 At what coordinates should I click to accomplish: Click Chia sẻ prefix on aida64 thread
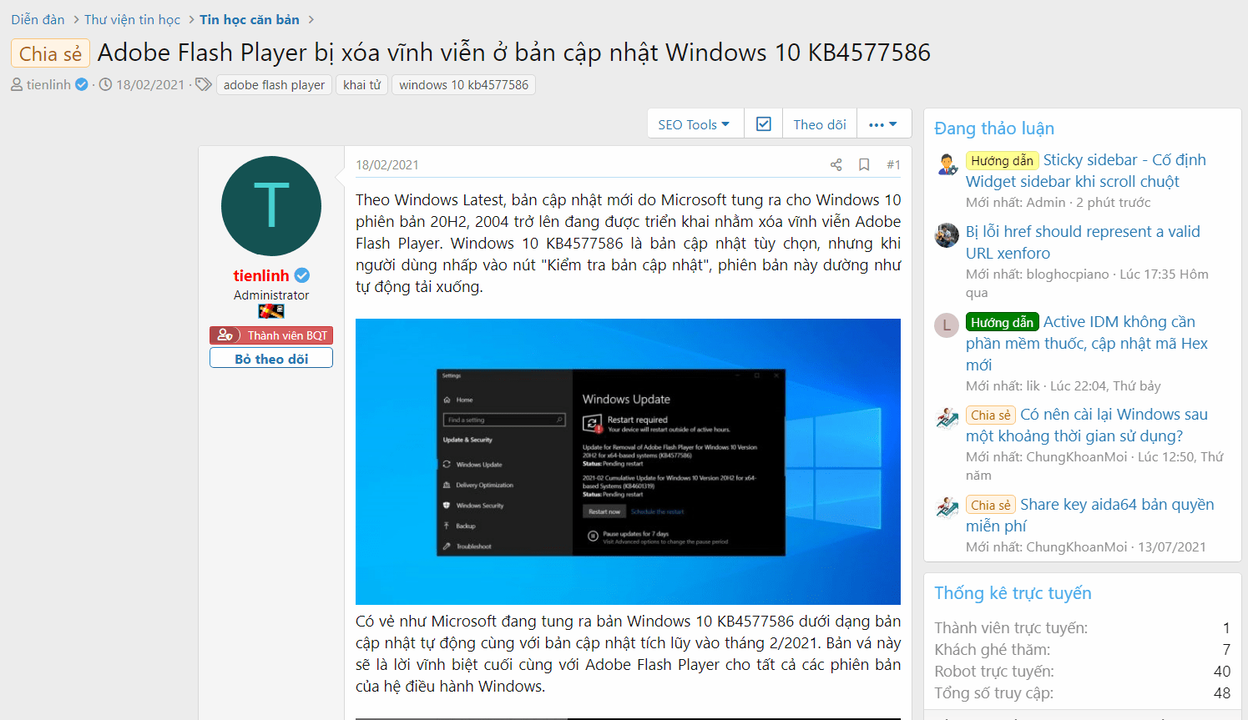click(990, 504)
